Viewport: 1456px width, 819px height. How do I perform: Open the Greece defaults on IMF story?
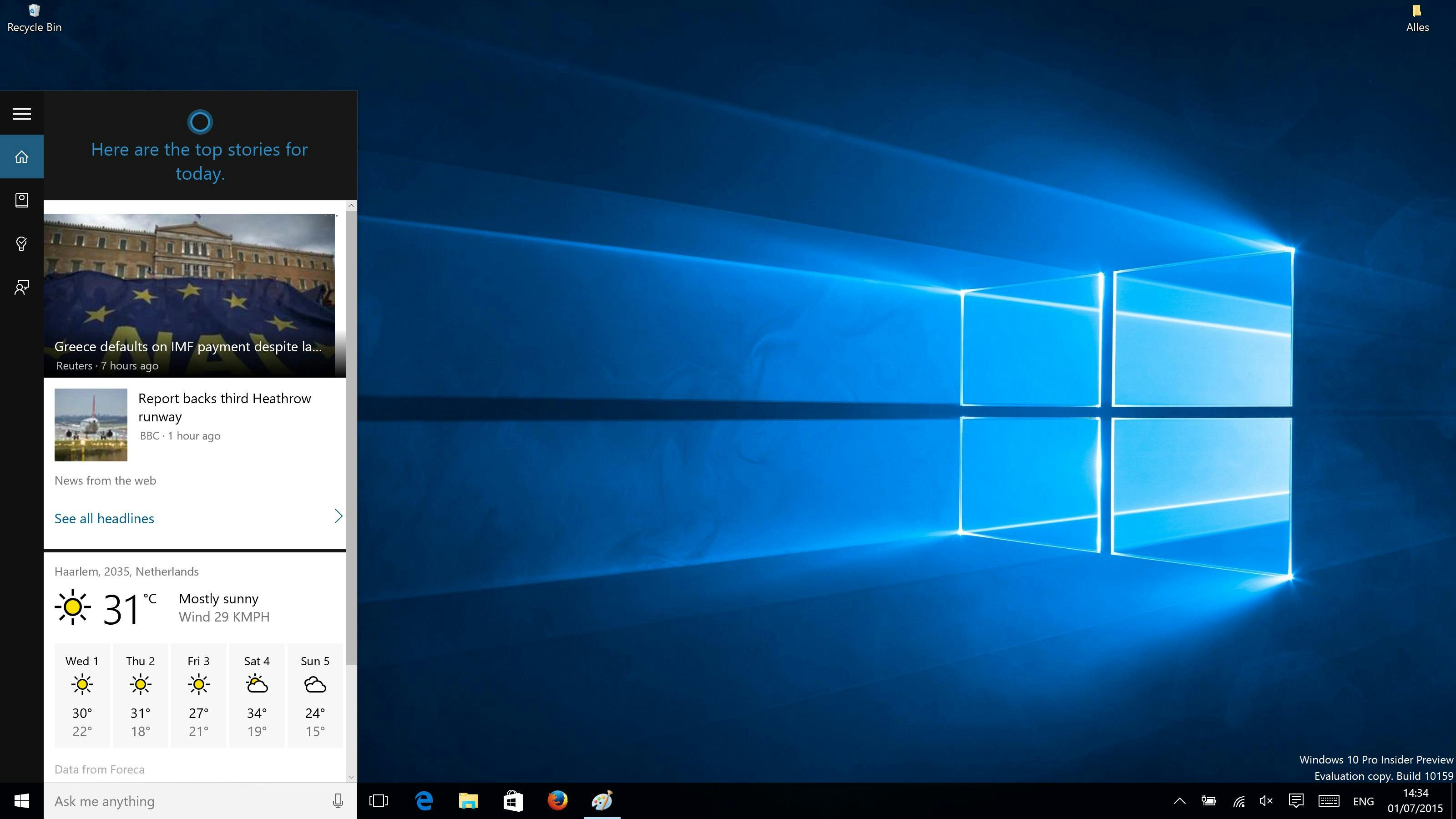(x=189, y=346)
